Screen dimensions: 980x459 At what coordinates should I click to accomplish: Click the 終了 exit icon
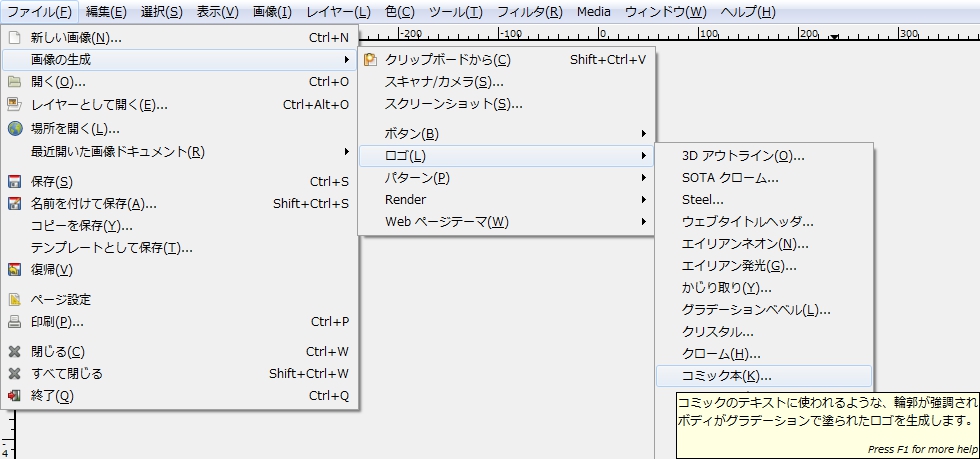pos(14,396)
